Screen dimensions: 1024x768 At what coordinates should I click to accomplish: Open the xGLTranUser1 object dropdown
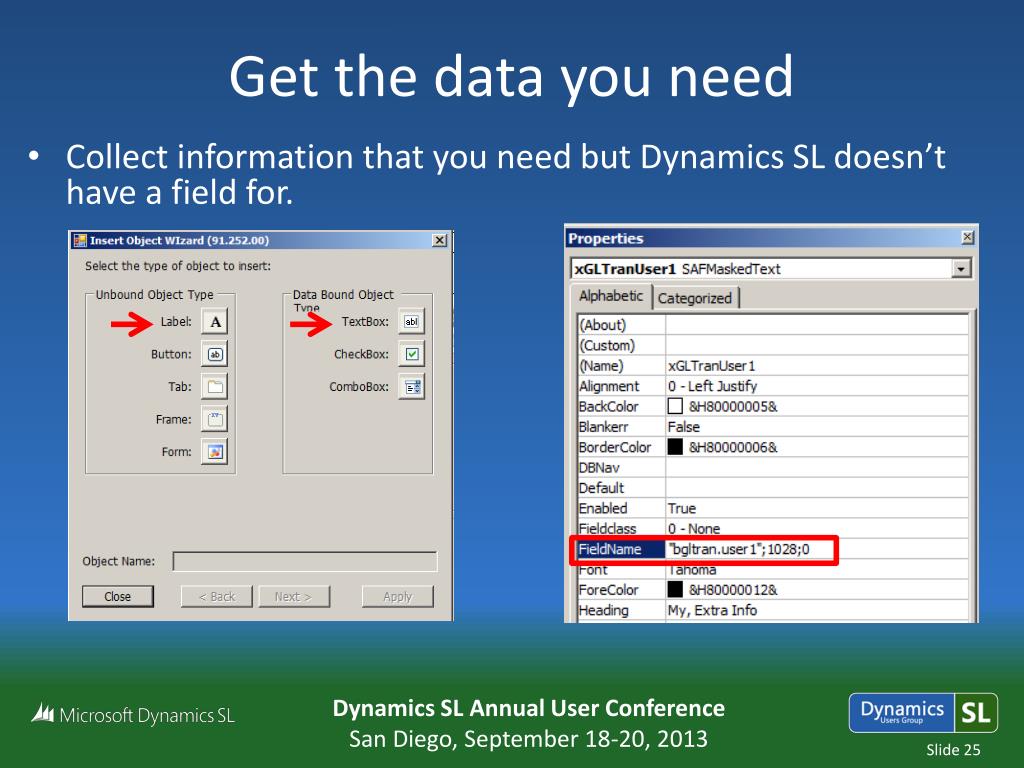[x=961, y=268]
